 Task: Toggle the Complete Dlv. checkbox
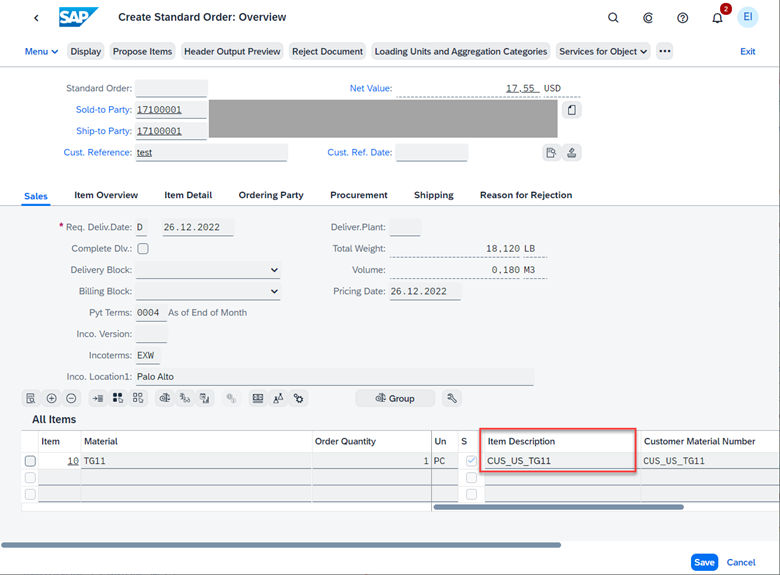(143, 248)
